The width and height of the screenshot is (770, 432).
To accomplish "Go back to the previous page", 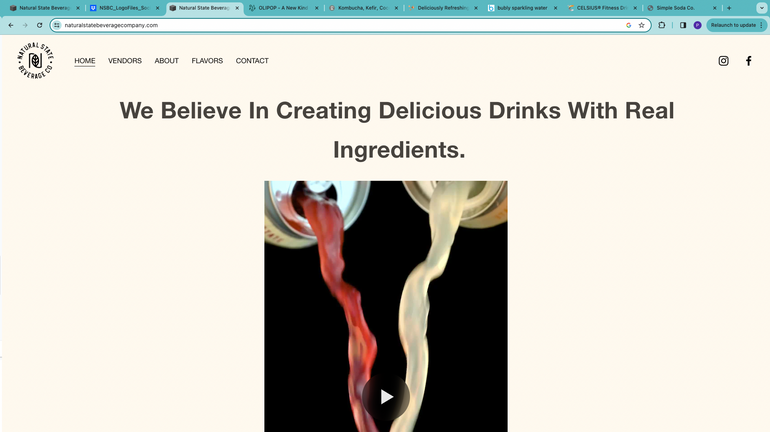I will 10,25.
